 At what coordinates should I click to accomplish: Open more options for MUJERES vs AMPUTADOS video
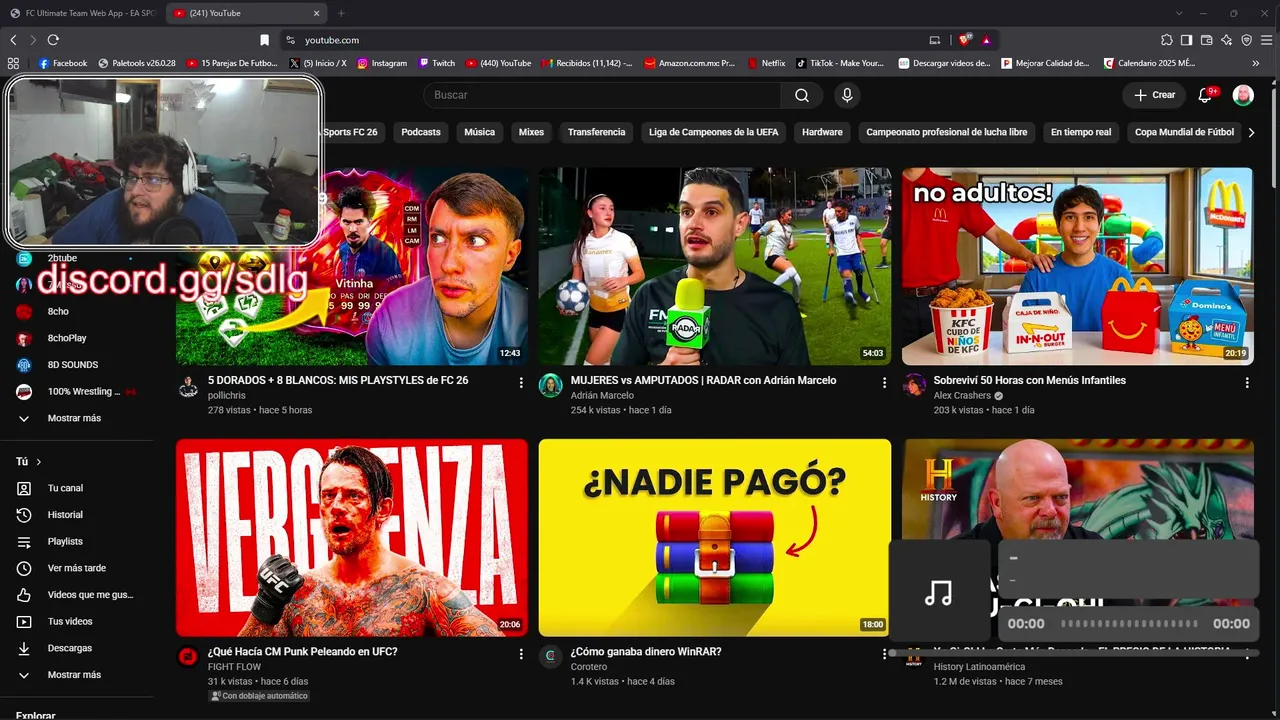coord(884,382)
